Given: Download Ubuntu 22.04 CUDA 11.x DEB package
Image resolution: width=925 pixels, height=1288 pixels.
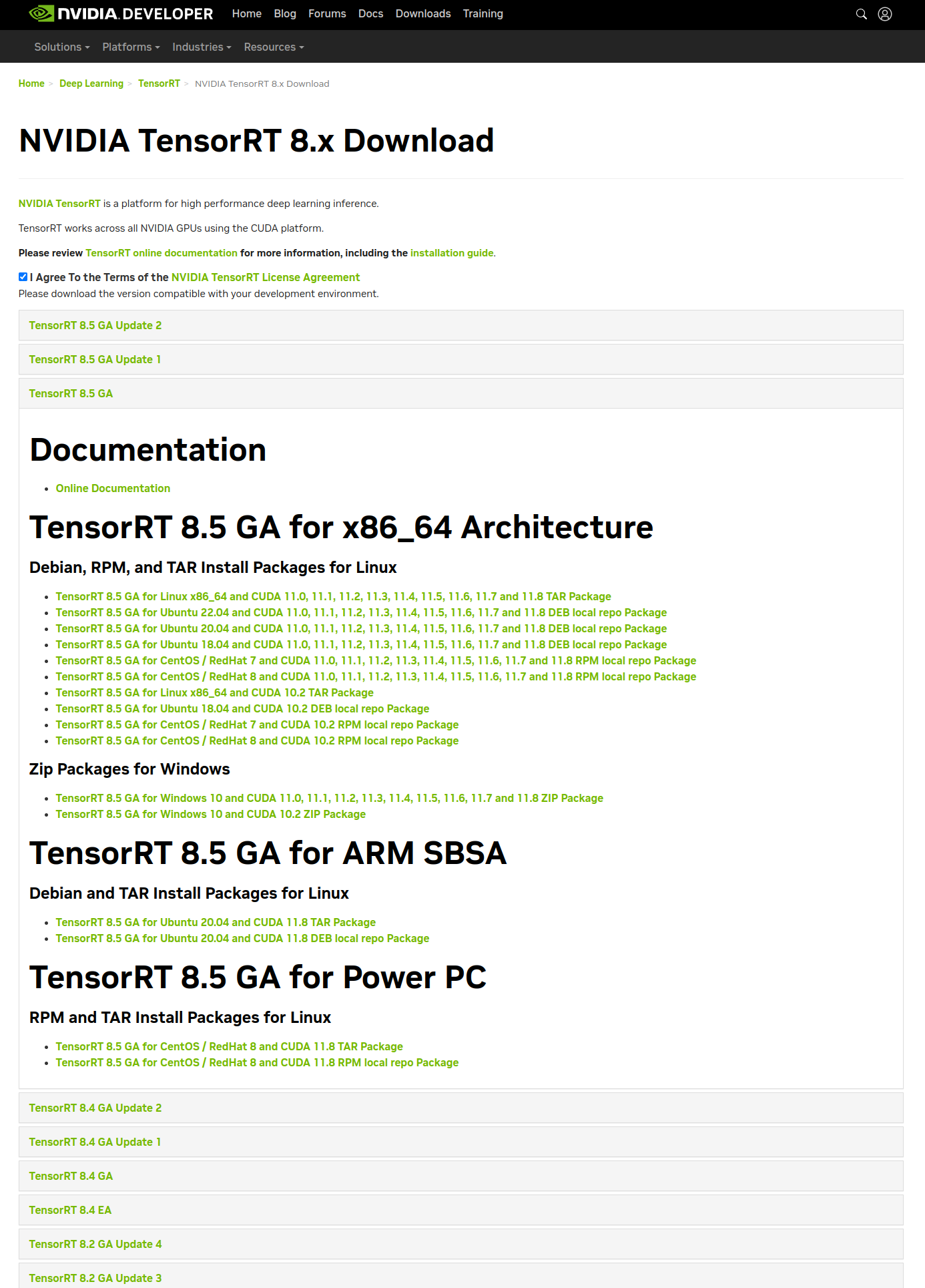Looking at the screenshot, I should pos(361,612).
